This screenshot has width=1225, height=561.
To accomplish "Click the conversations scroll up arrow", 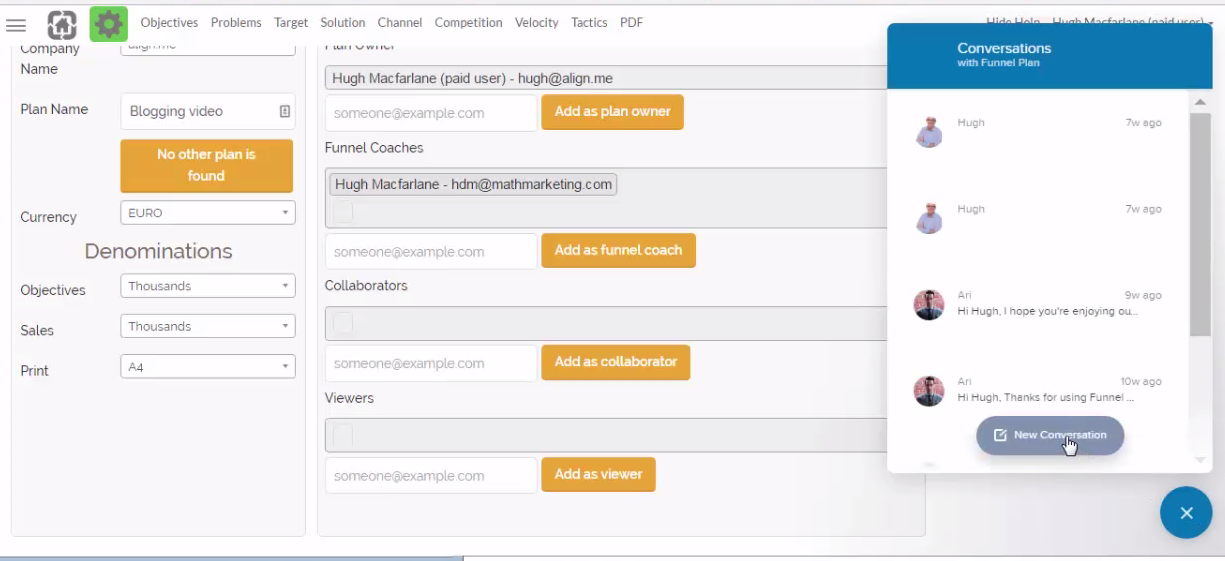I will 1200,101.
